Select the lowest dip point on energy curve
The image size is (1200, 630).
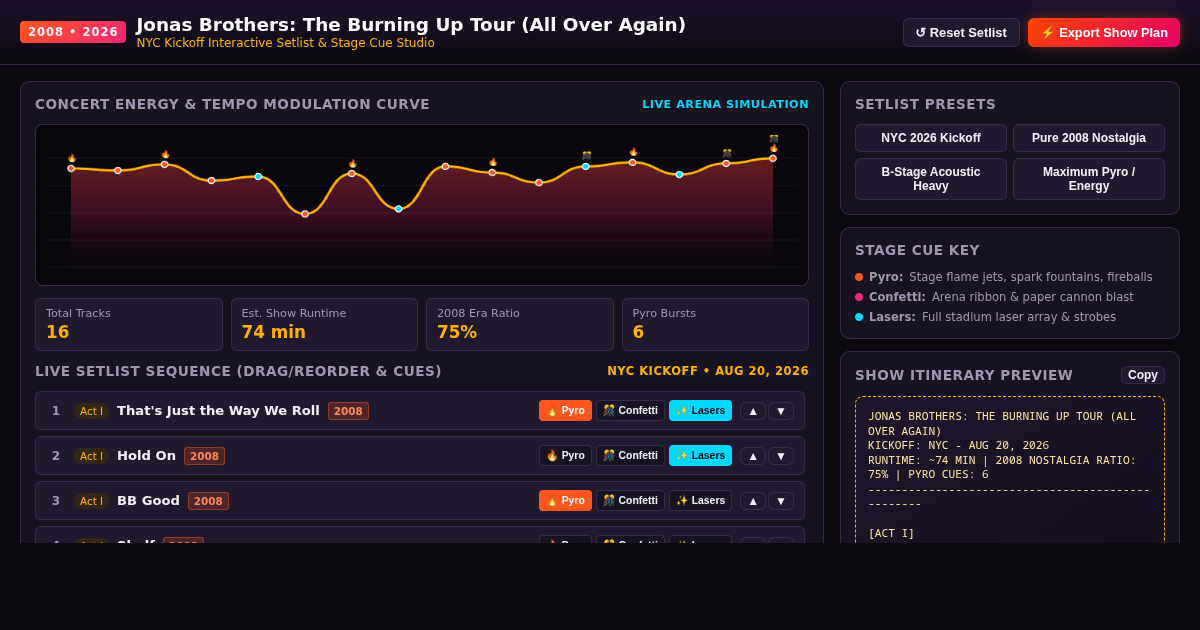coord(305,214)
